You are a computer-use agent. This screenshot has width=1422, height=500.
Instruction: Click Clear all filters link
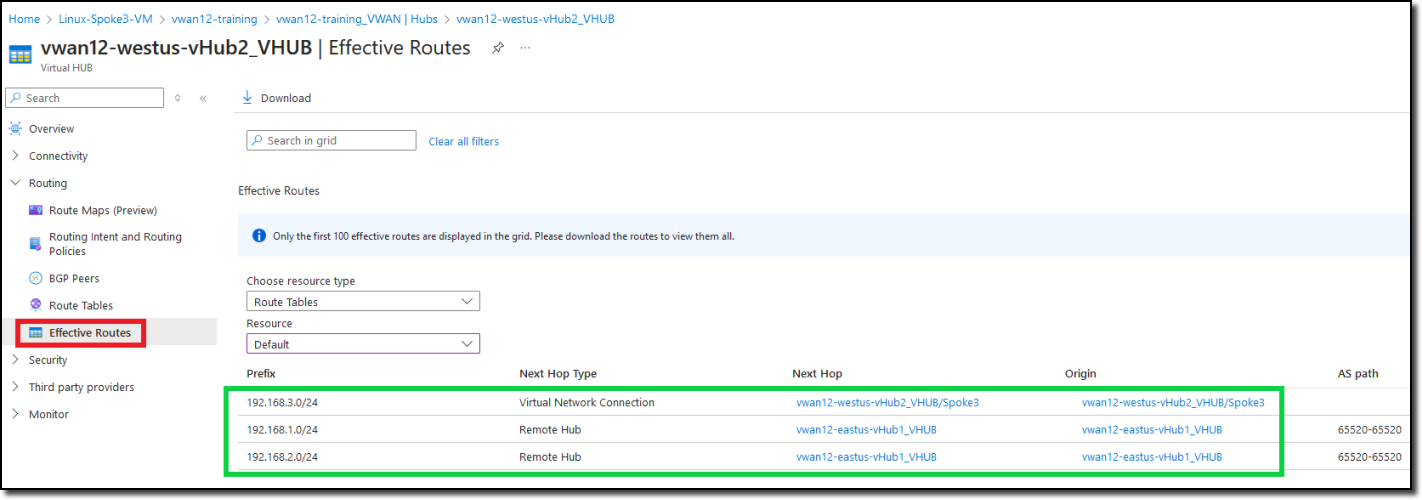[x=463, y=141]
